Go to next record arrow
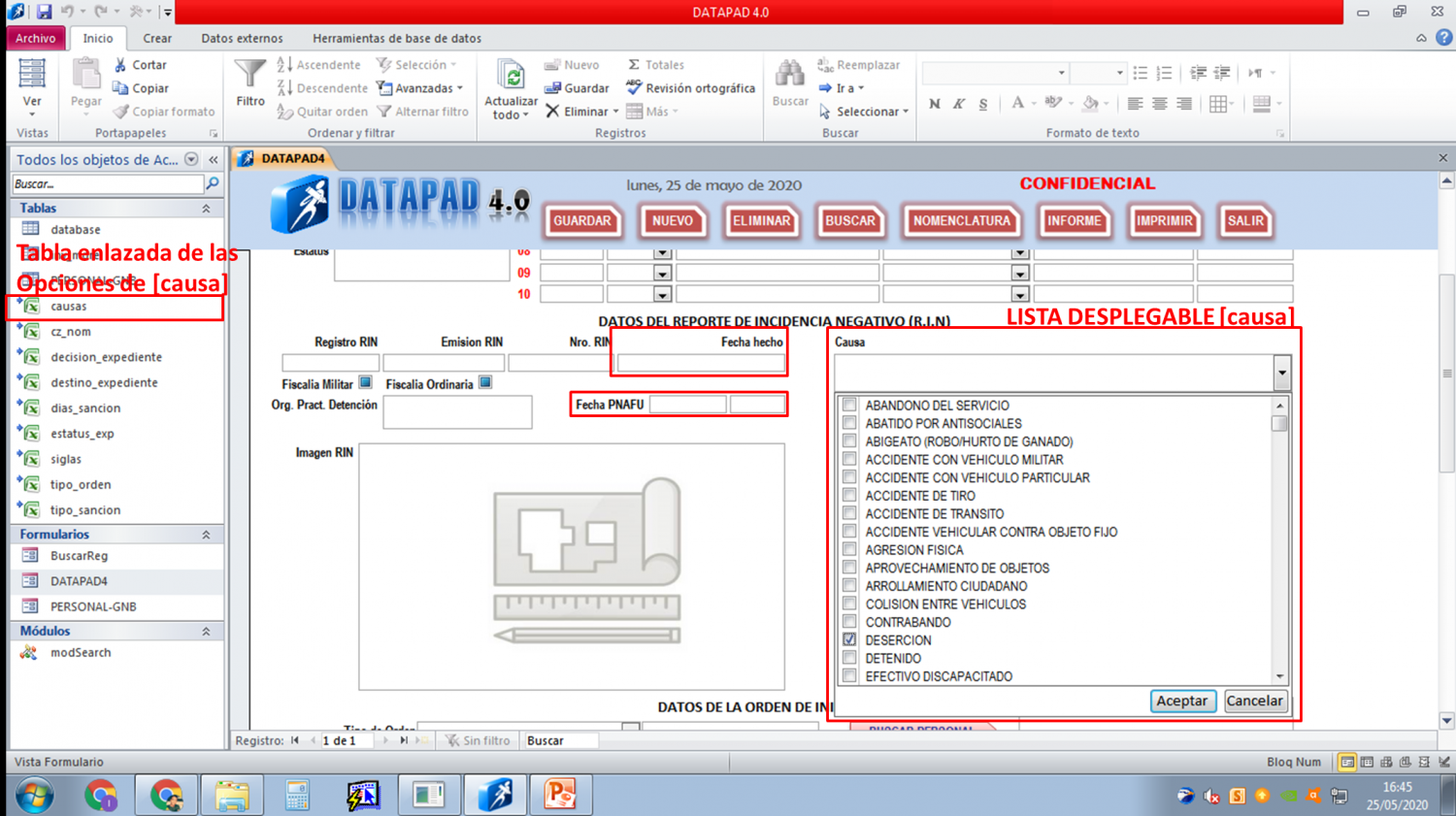Image resolution: width=1456 pixels, height=816 pixels. 386,740
